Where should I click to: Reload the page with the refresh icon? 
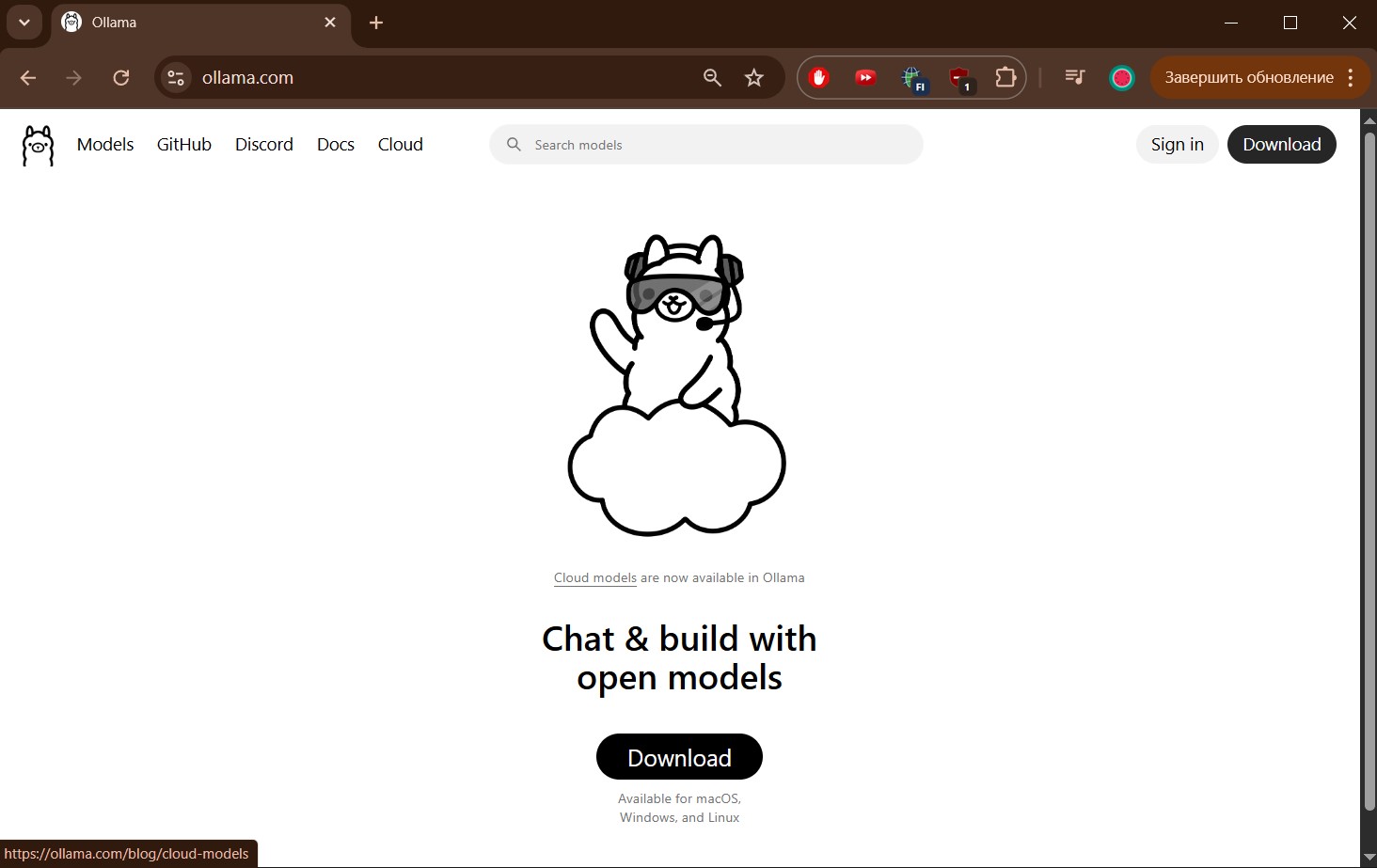(121, 78)
